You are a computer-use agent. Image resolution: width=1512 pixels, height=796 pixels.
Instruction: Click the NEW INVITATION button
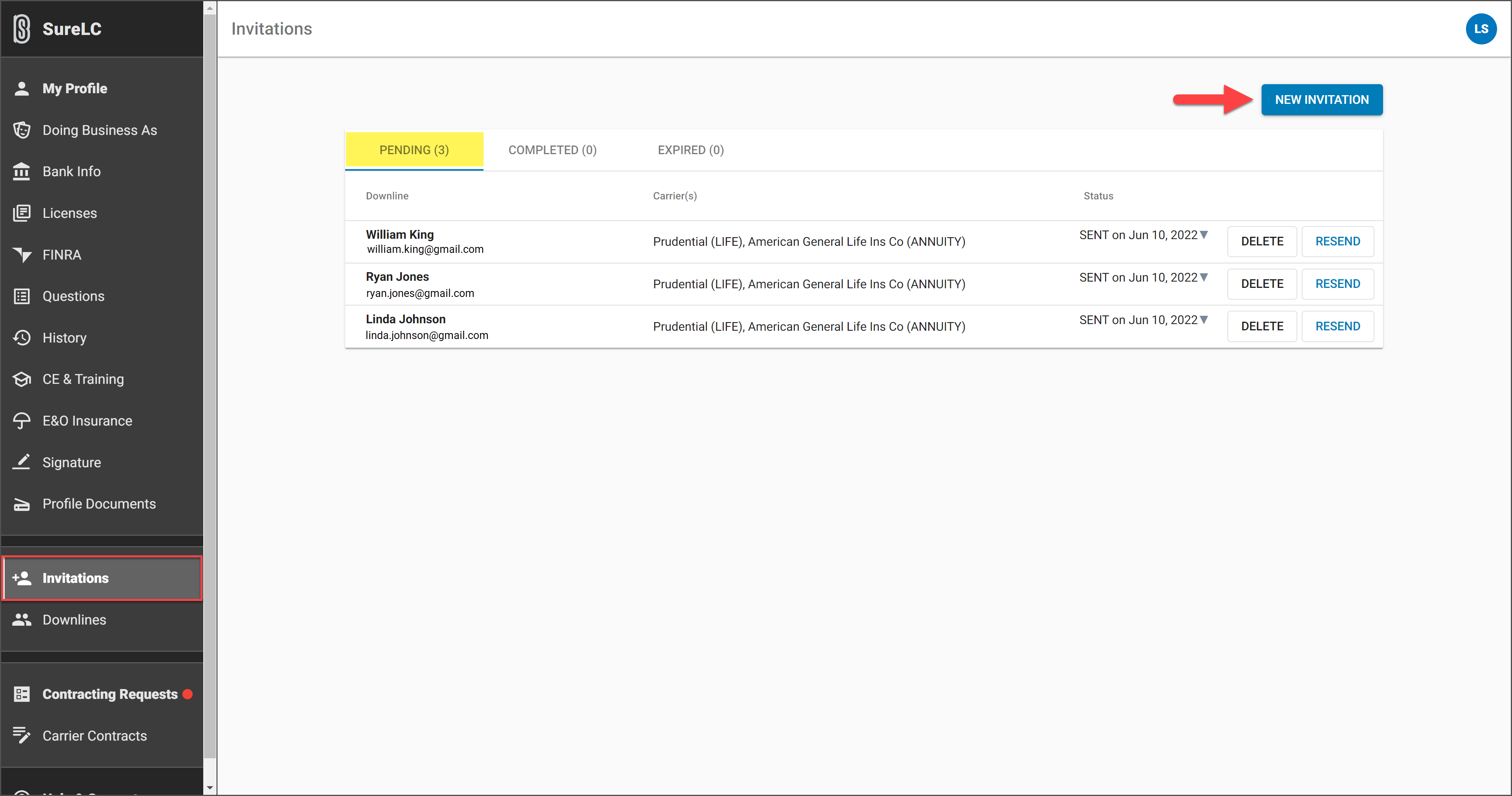click(1321, 100)
